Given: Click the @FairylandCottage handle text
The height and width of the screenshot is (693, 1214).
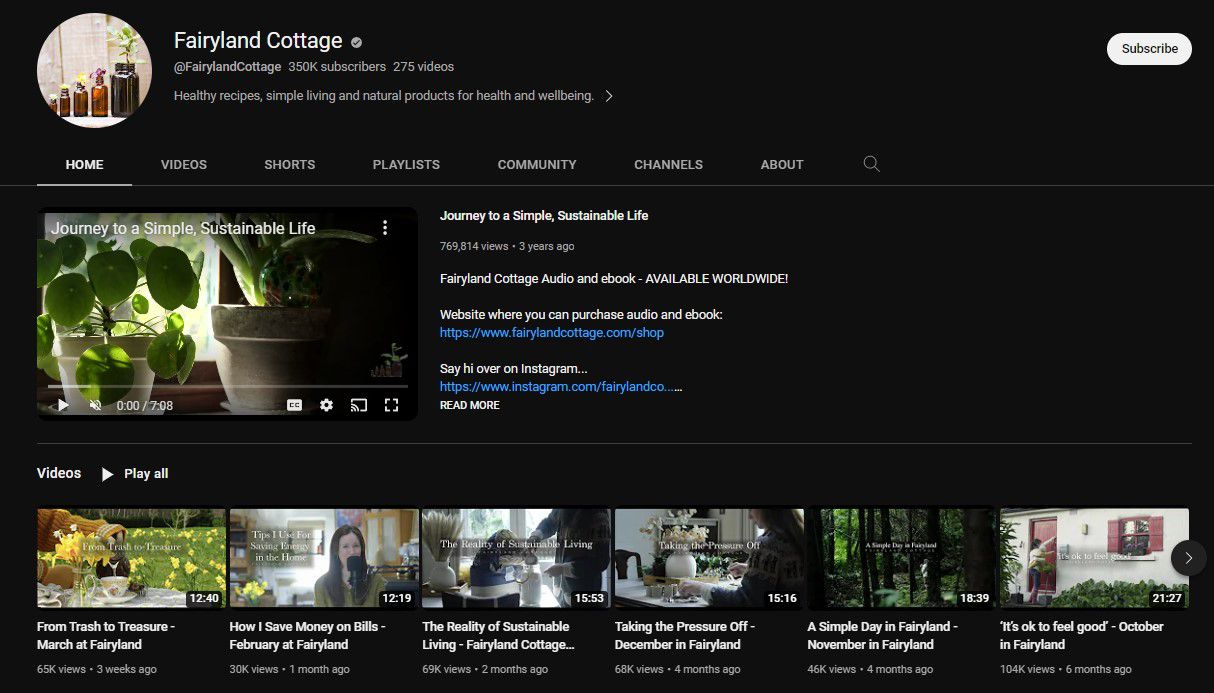Looking at the screenshot, I should (x=227, y=67).
